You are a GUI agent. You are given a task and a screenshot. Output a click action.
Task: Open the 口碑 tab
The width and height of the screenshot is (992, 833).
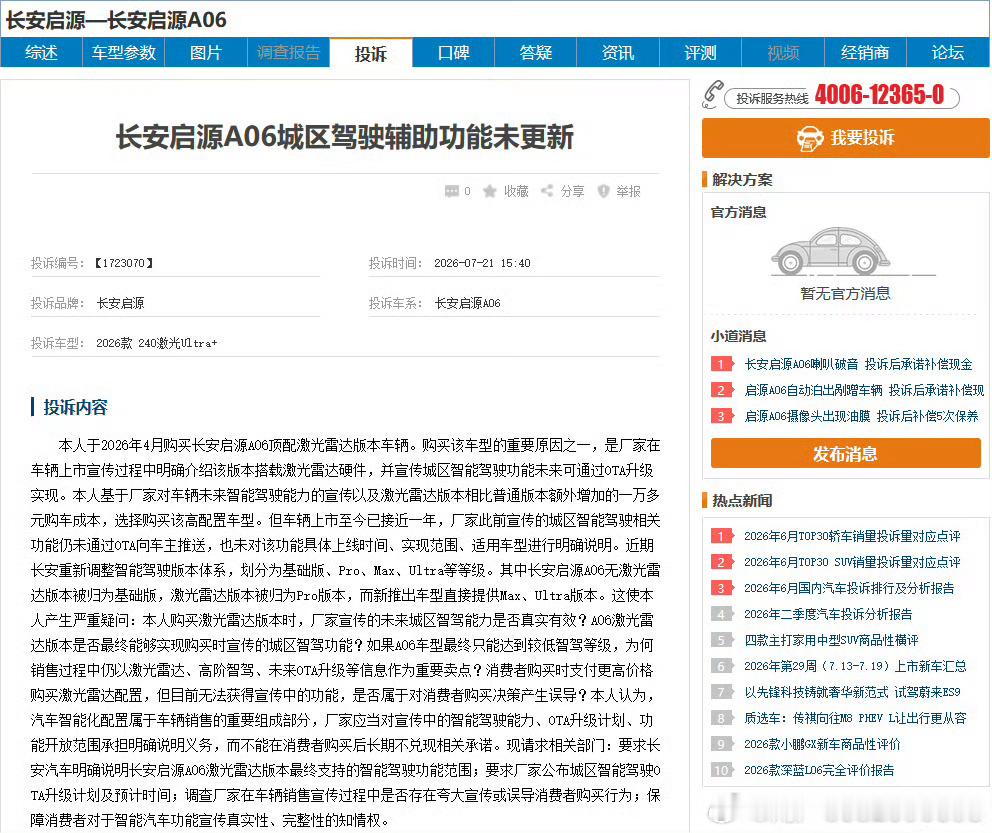point(454,52)
